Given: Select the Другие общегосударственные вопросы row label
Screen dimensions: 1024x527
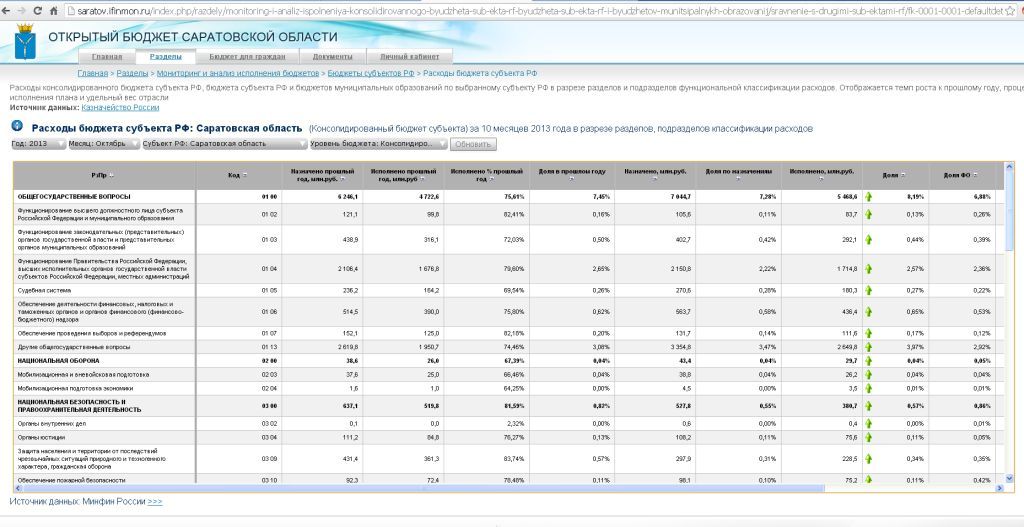Looking at the screenshot, I should (x=74, y=347).
